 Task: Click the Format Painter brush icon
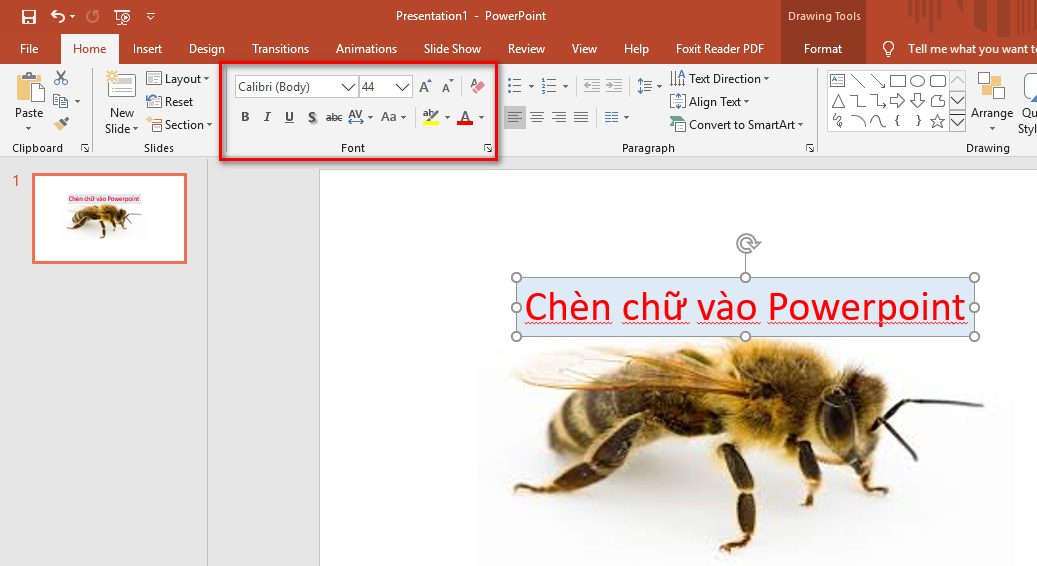pyautogui.click(x=61, y=124)
